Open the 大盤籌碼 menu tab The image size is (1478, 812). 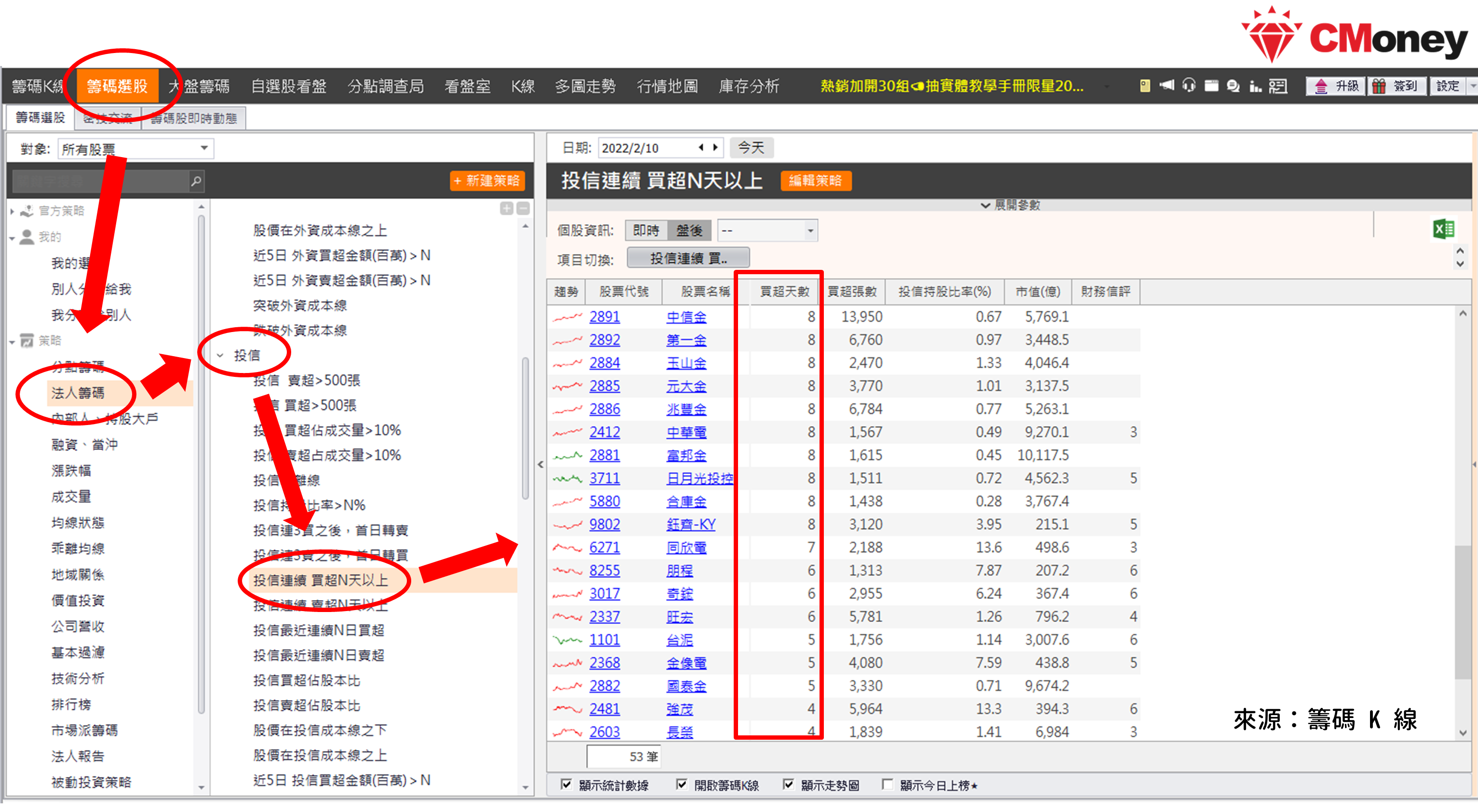click(x=199, y=86)
